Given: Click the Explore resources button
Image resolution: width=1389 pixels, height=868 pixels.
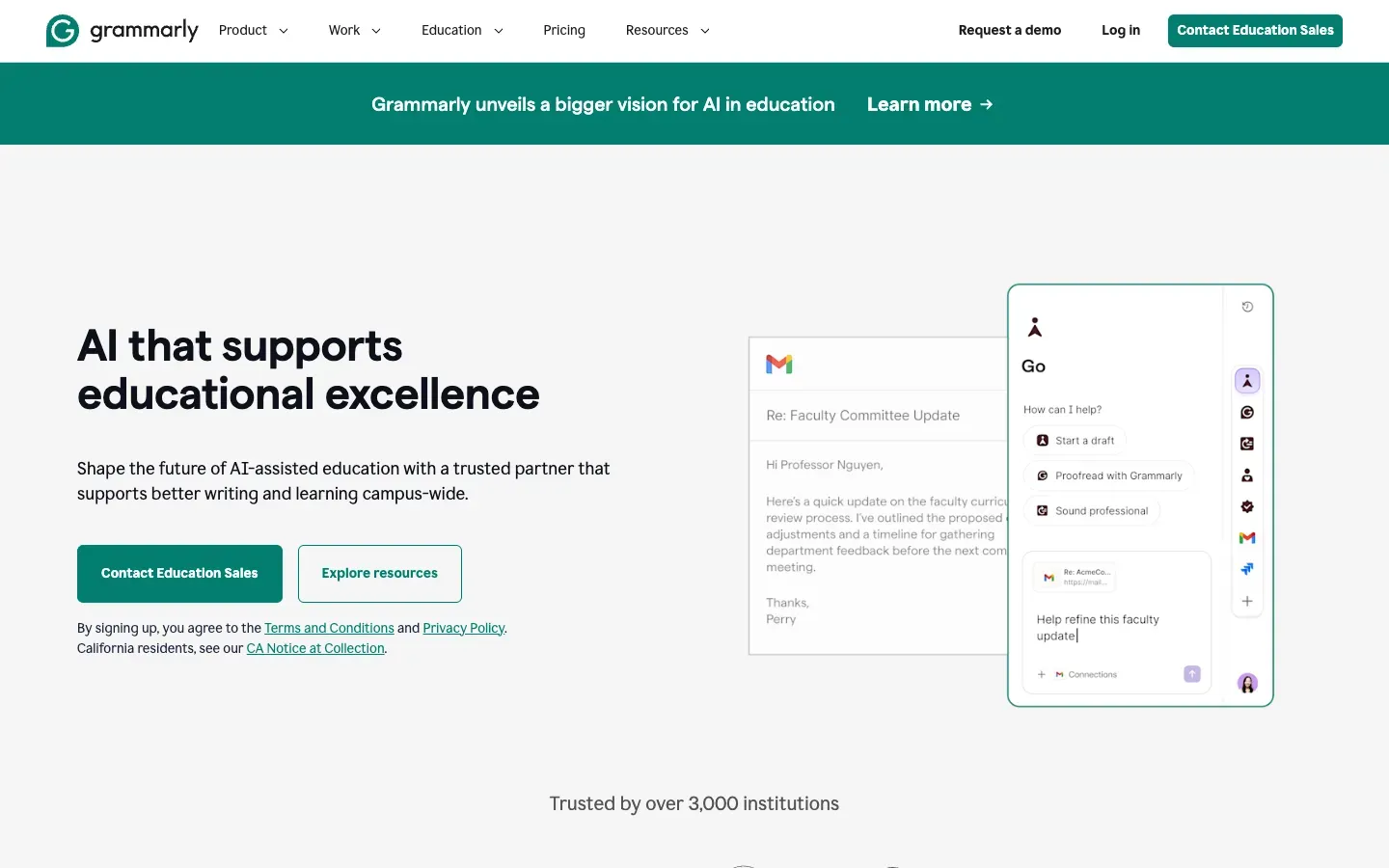Looking at the screenshot, I should point(380,574).
